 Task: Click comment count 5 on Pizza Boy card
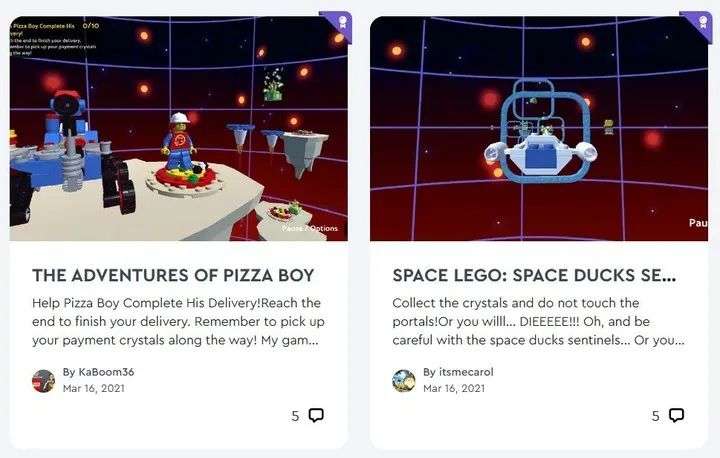(x=295, y=416)
